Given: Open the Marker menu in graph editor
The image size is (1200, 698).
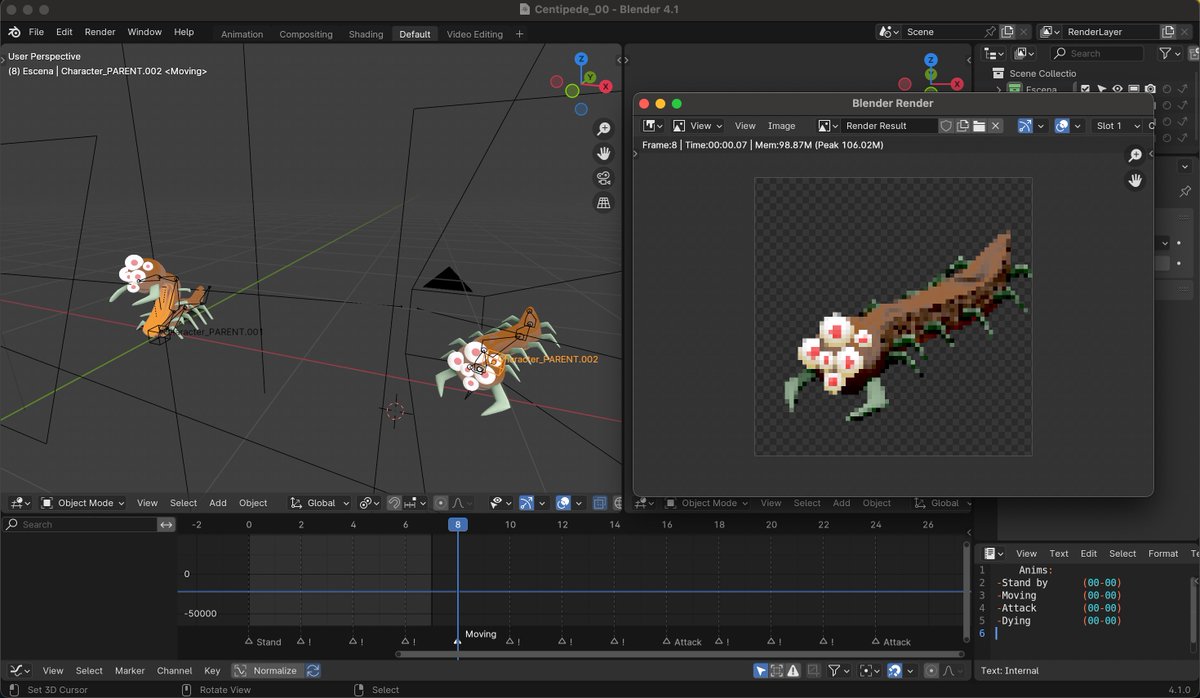Looking at the screenshot, I should [130, 671].
